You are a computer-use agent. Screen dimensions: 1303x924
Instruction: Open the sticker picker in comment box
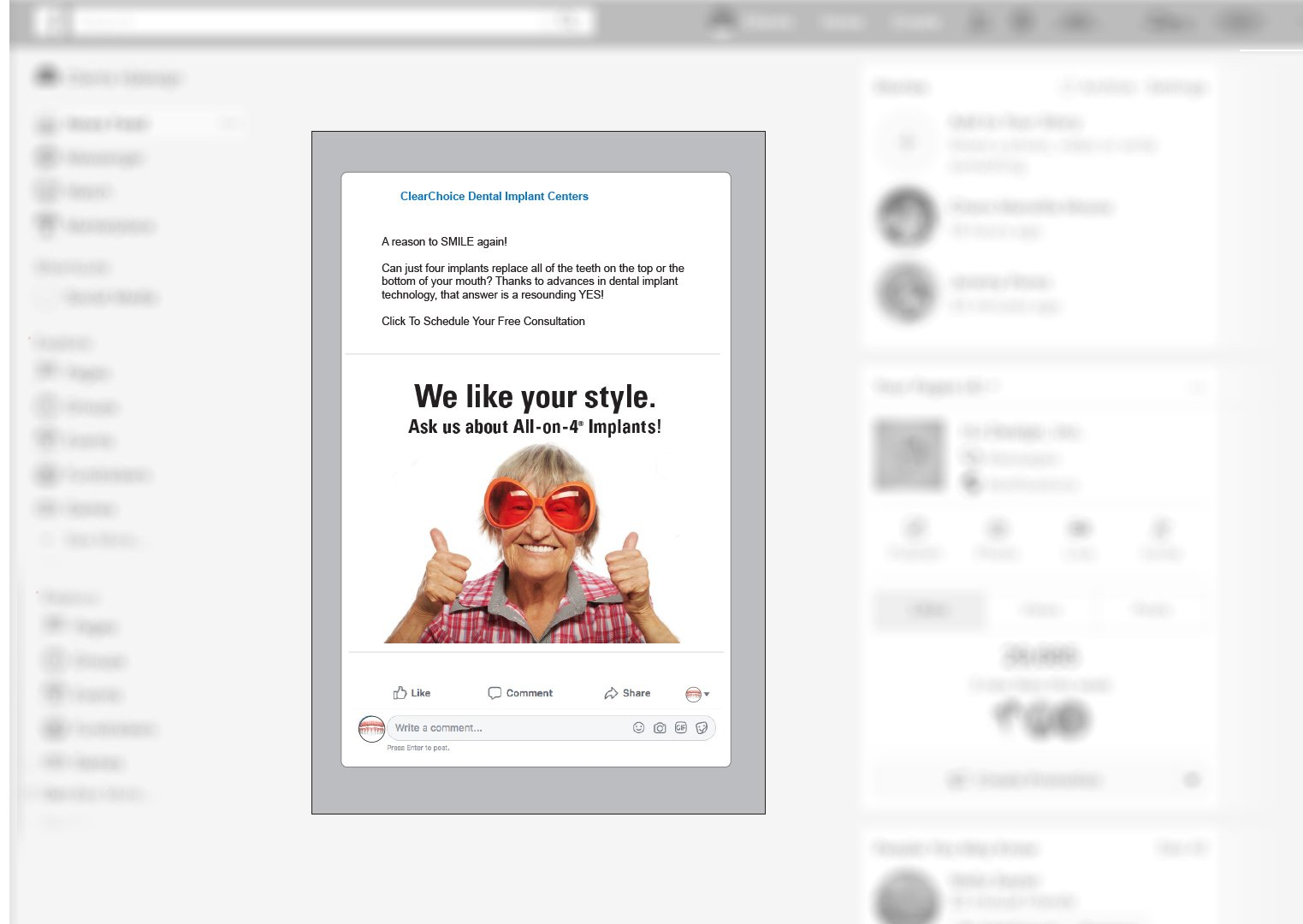pyautogui.click(x=702, y=728)
